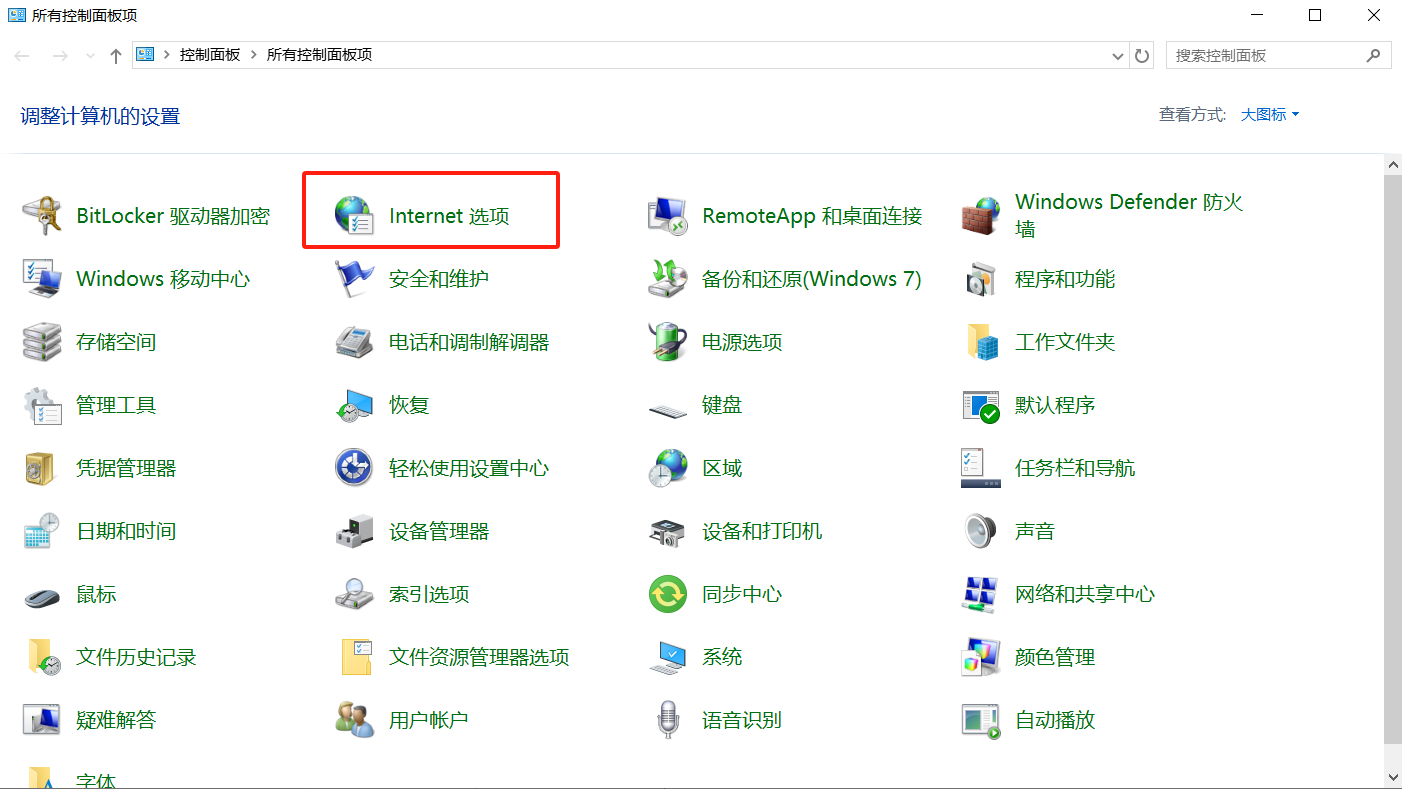Open 电话和调制解调器 phone icon

[x=355, y=342]
